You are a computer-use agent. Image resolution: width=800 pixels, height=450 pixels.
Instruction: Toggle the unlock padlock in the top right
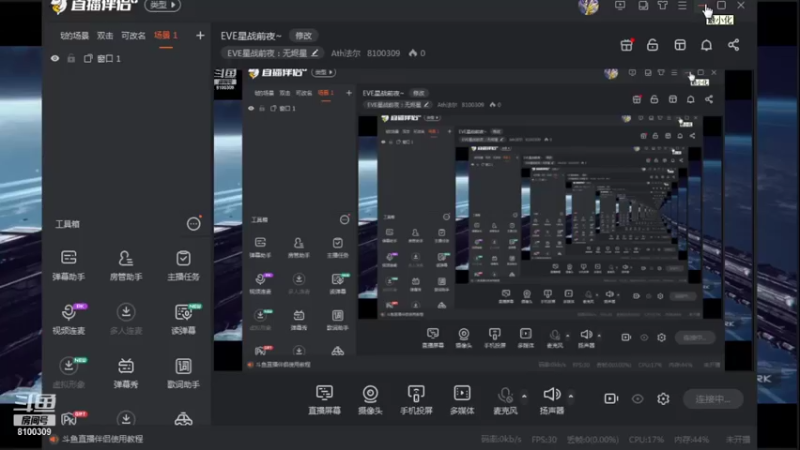[x=653, y=45]
